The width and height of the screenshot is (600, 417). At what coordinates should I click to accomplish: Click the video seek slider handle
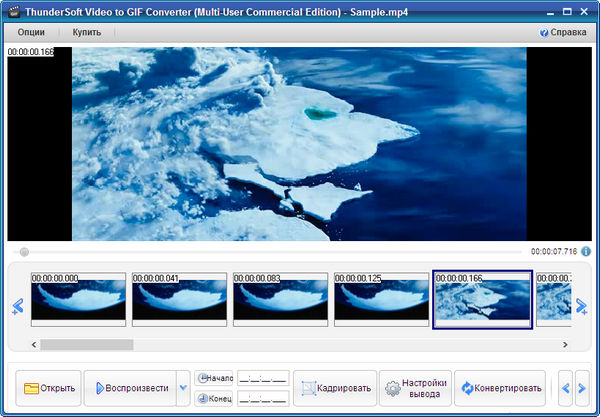24,252
